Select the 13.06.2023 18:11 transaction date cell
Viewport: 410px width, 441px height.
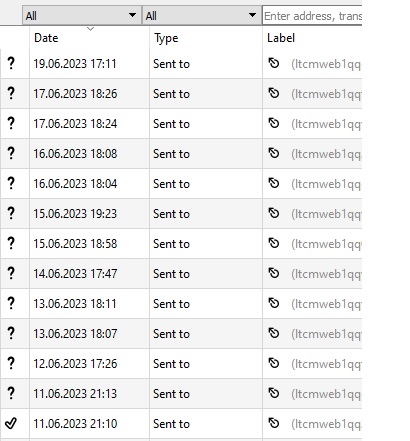click(x=75, y=304)
